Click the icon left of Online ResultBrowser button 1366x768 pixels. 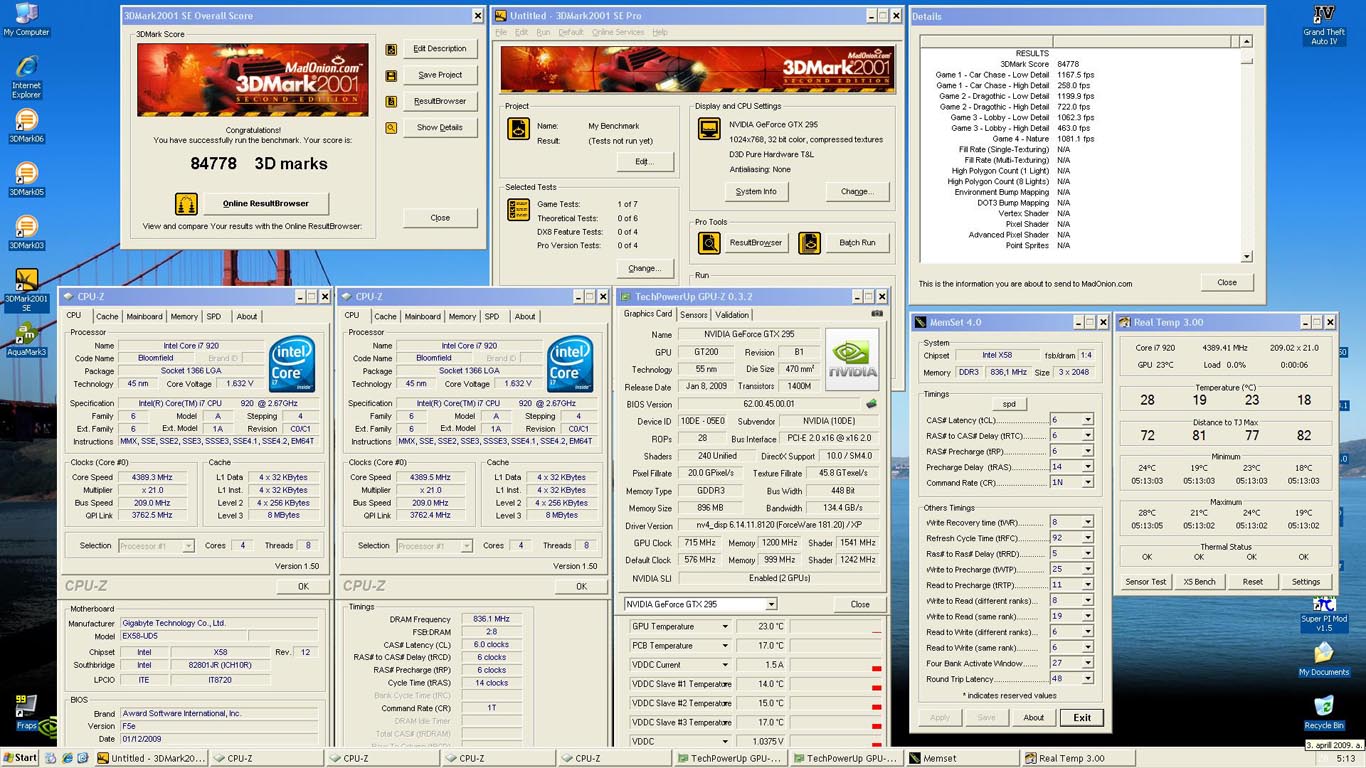point(186,204)
